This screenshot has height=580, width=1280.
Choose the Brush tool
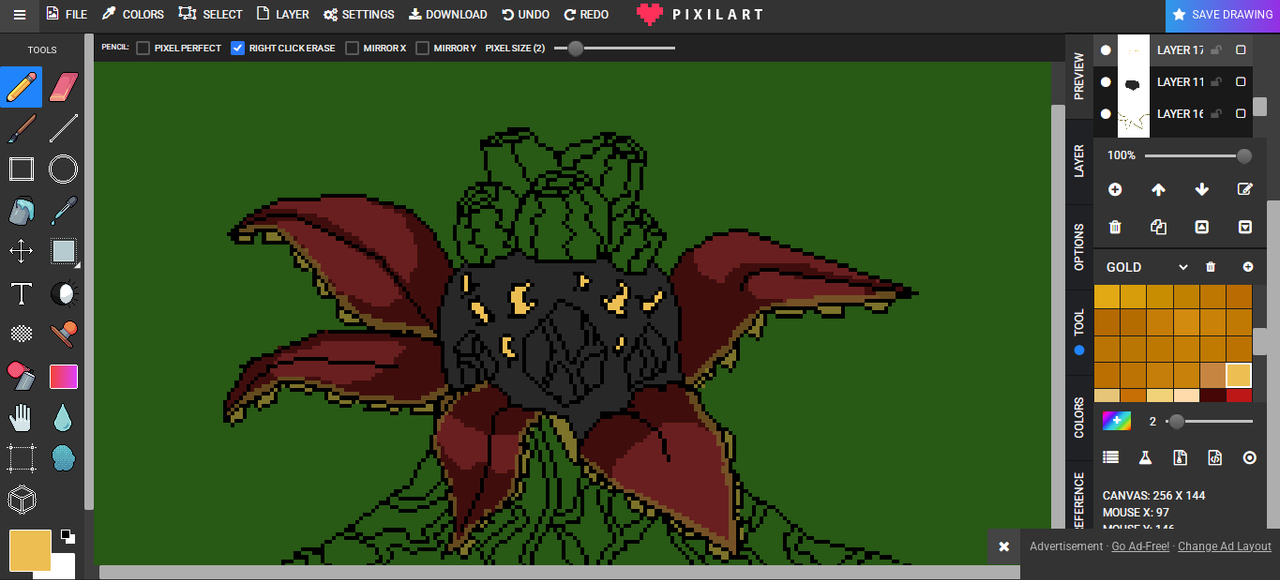point(21,128)
